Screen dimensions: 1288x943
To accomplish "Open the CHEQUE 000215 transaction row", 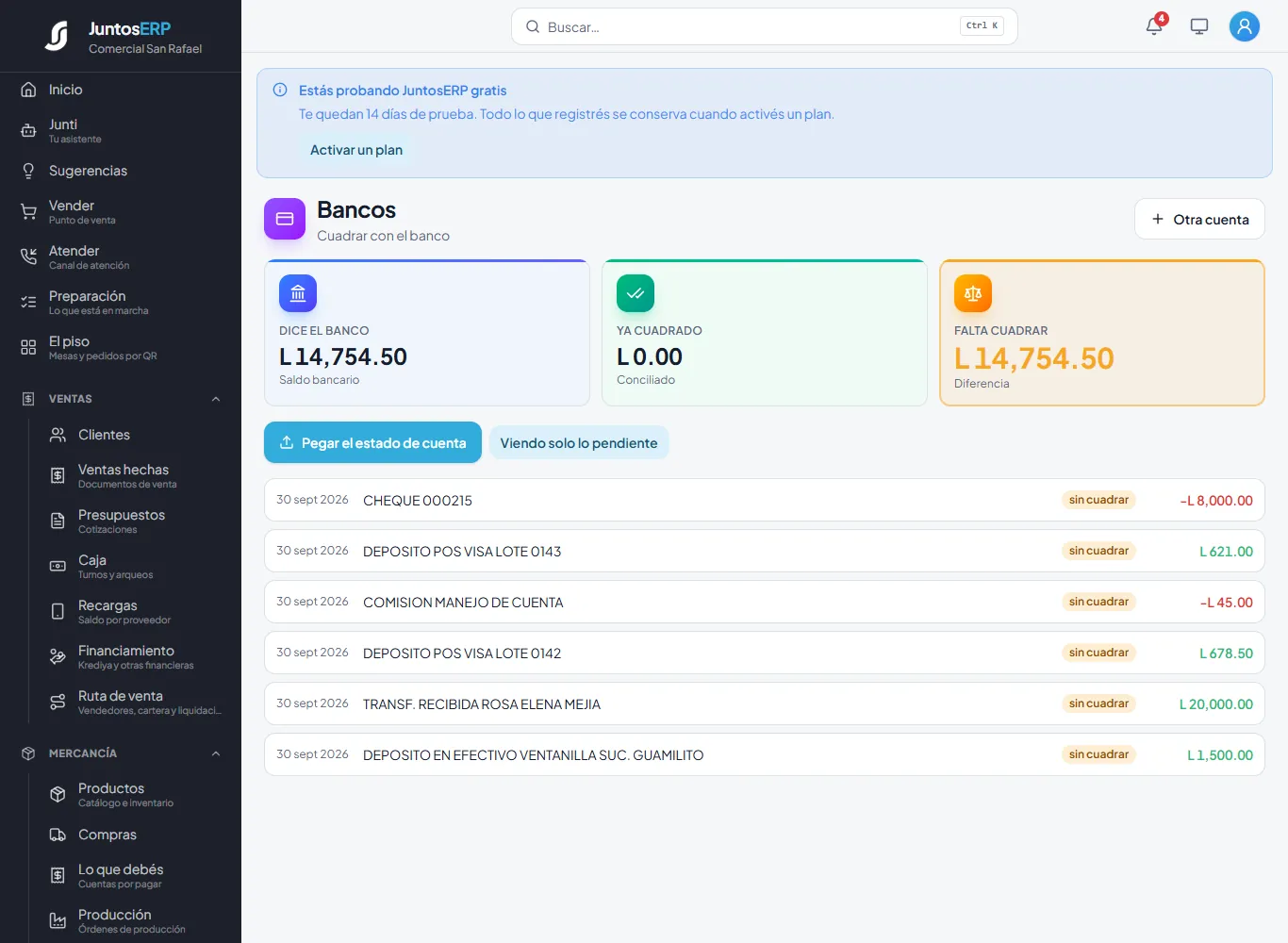I will point(765,500).
